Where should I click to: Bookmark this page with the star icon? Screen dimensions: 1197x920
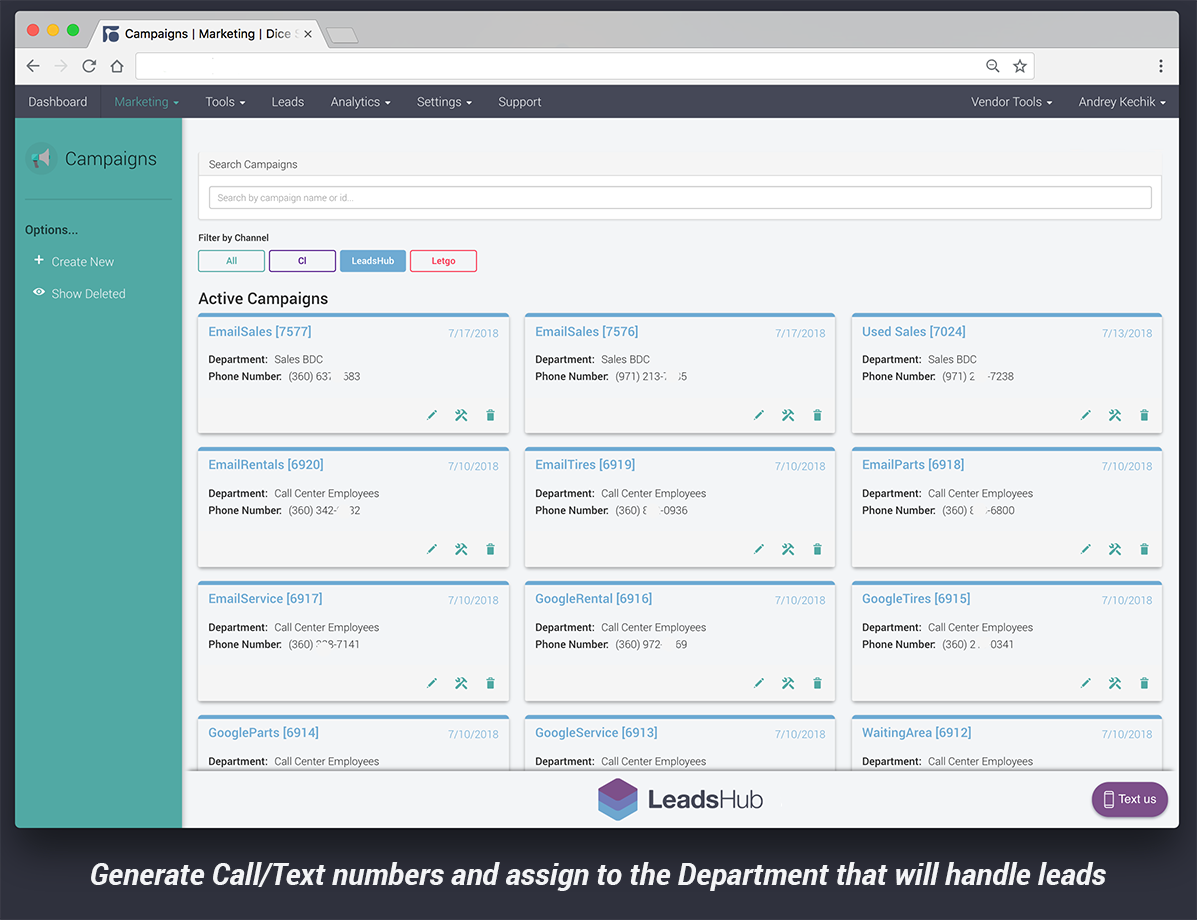click(1019, 66)
